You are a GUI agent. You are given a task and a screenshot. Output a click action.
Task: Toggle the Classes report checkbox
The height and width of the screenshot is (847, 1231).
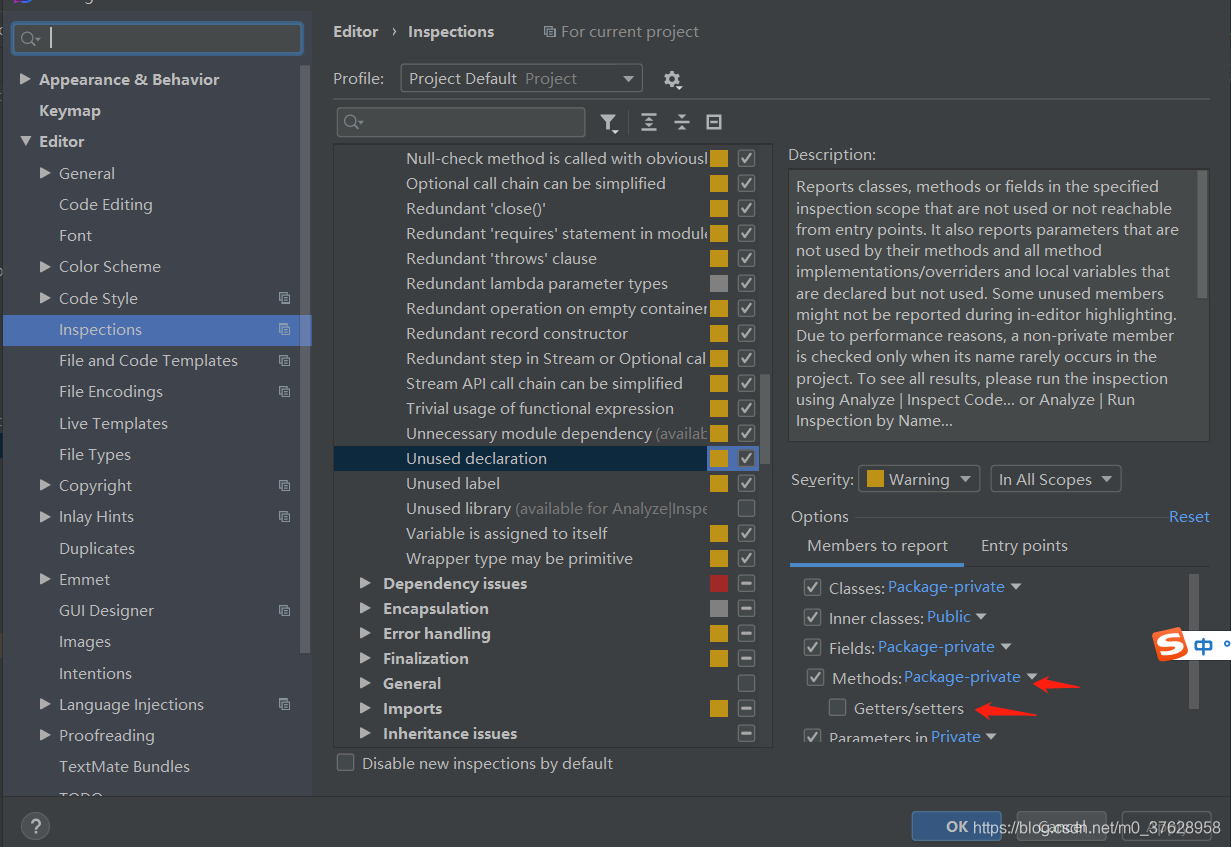point(812,588)
